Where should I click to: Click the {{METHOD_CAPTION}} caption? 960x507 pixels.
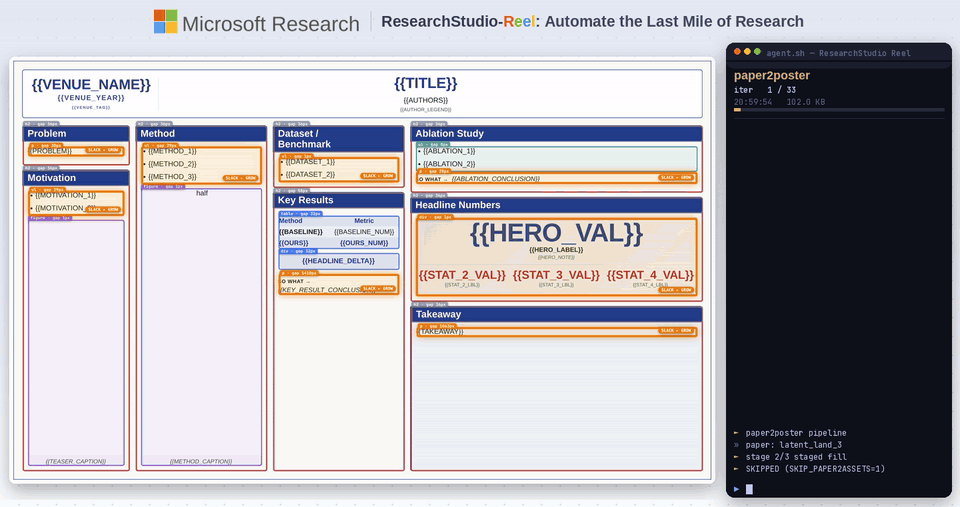[201, 461]
